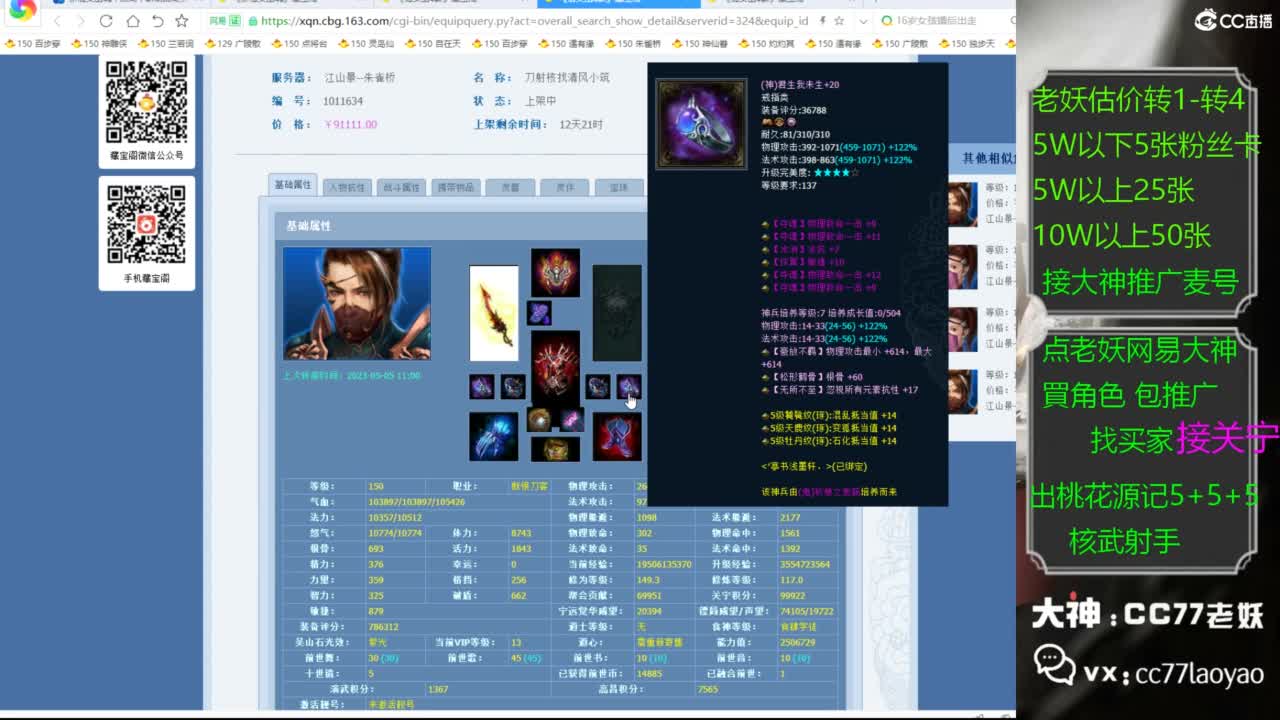Viewport: 1280px width, 720px height.
Task: Click the small purple item below the helmet
Action: point(539,313)
